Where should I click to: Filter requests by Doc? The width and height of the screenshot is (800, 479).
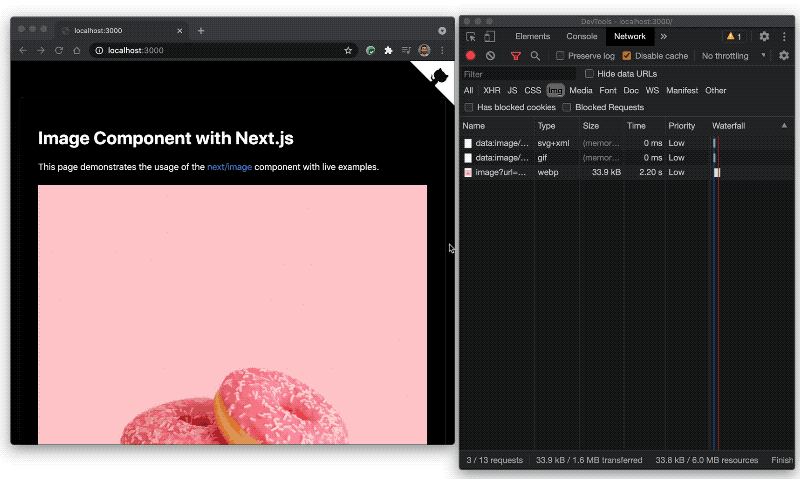click(x=631, y=90)
